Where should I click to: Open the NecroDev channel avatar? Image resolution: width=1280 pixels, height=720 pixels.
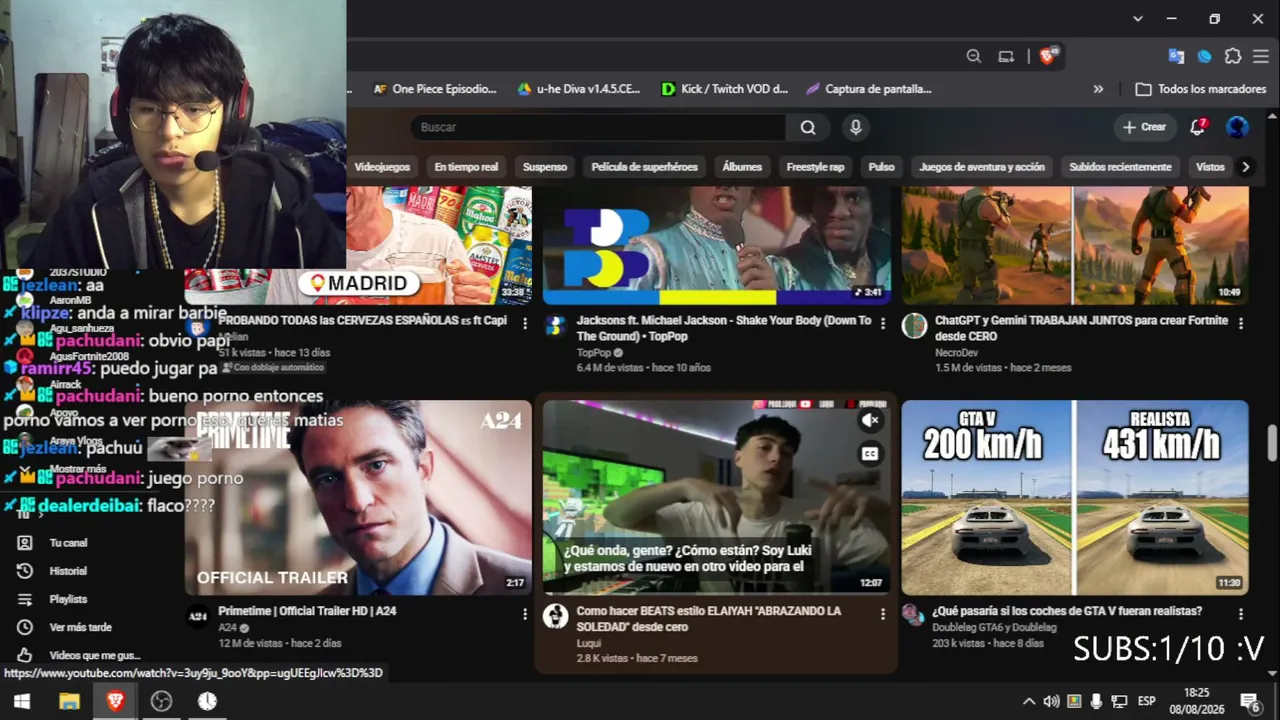tap(914, 326)
